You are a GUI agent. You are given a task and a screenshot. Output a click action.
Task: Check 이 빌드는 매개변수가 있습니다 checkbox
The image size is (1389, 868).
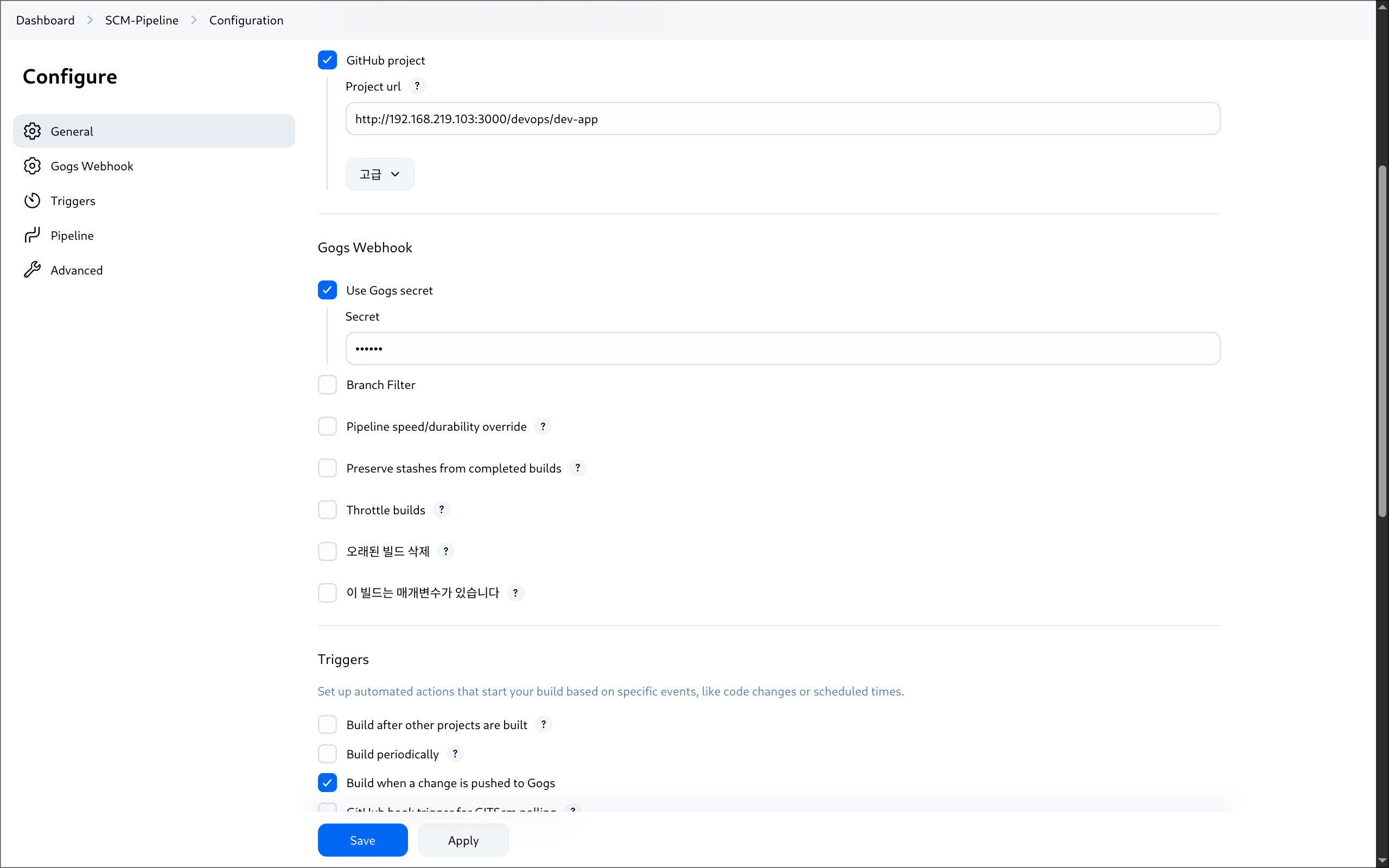(327, 593)
